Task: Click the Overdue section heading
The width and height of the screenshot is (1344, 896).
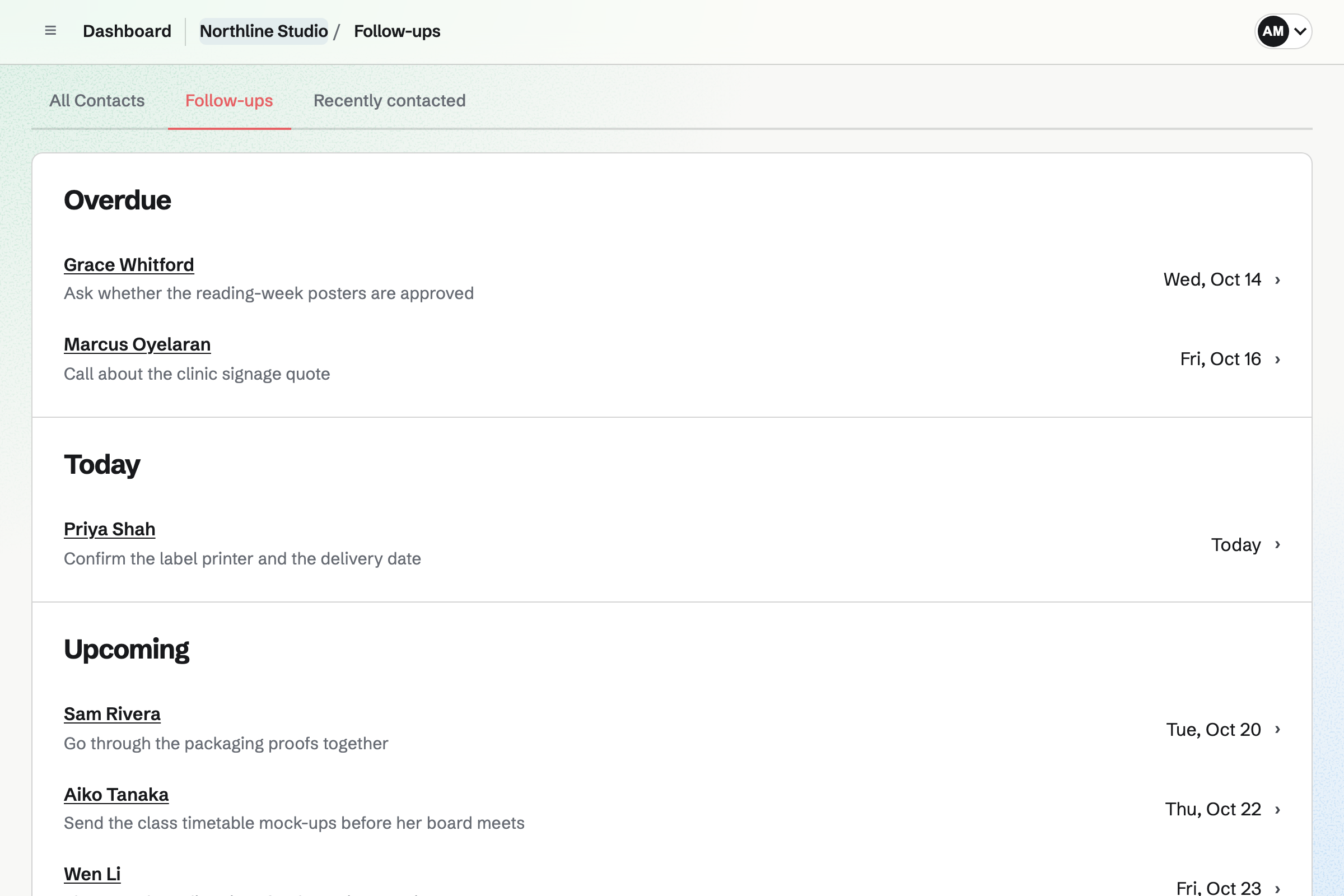Action: tap(117, 200)
